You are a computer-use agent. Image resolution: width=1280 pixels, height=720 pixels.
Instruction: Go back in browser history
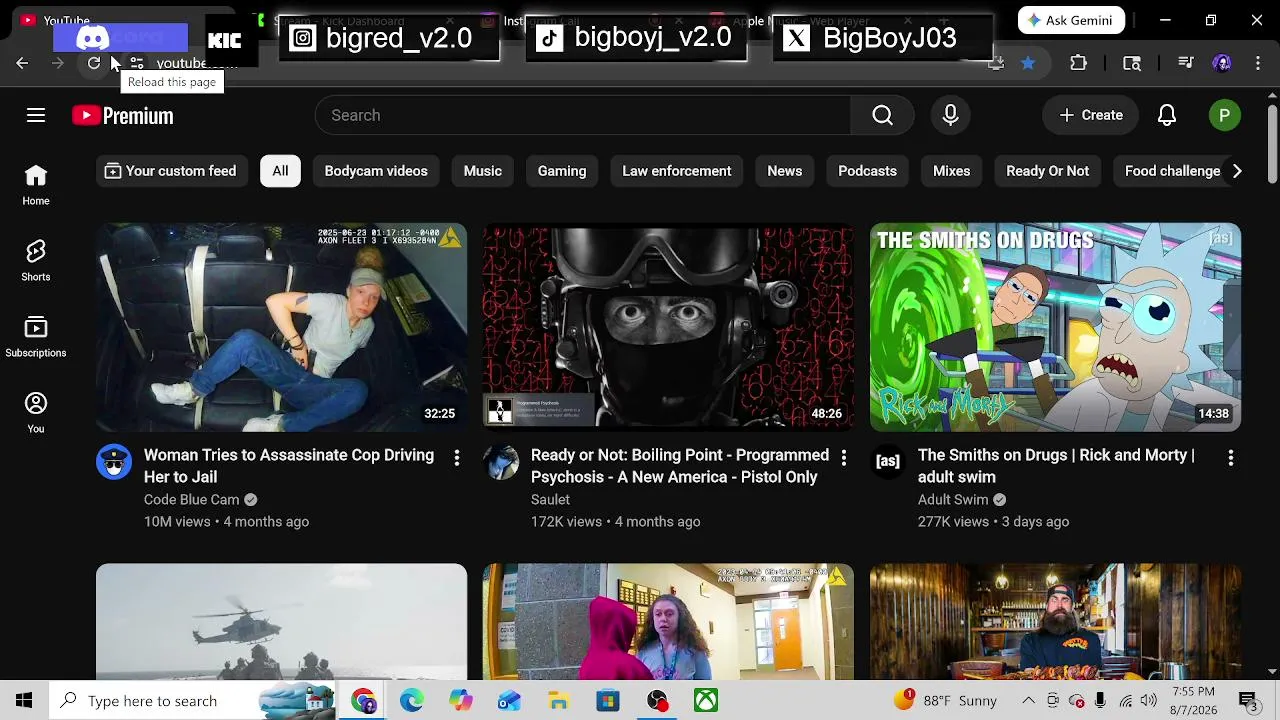[22, 63]
